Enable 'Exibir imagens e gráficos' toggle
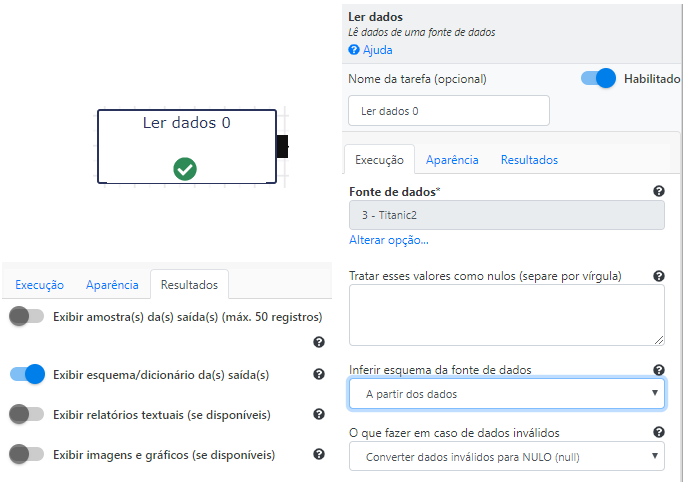 [x=27, y=454]
